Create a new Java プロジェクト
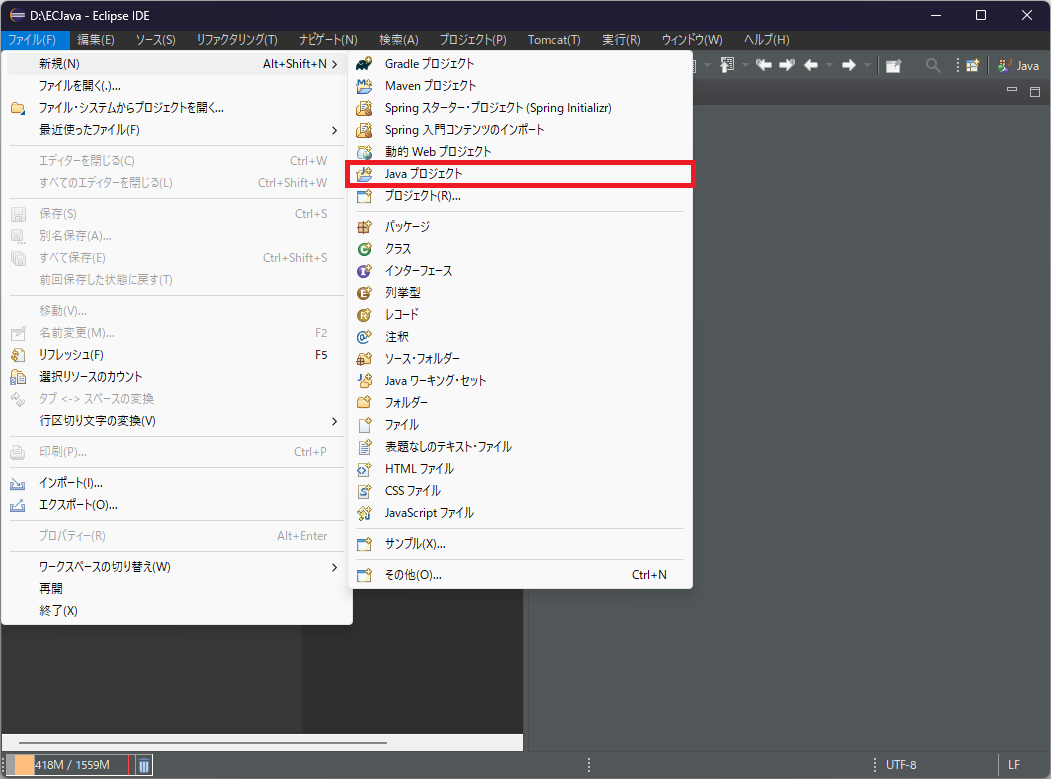The image size is (1051, 779). [520, 174]
